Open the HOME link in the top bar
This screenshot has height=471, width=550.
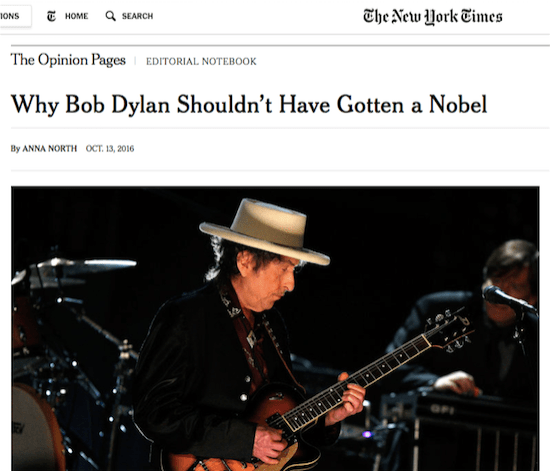tap(76, 16)
